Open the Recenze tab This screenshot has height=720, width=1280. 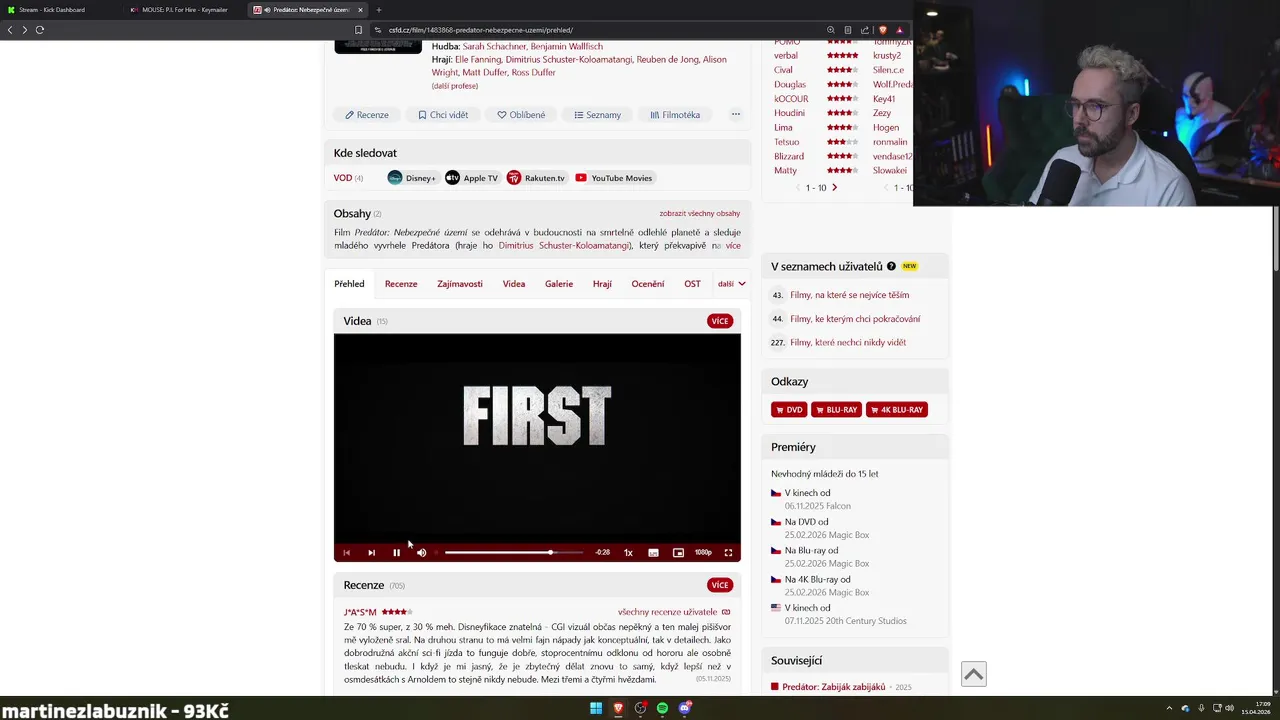pyautogui.click(x=401, y=284)
